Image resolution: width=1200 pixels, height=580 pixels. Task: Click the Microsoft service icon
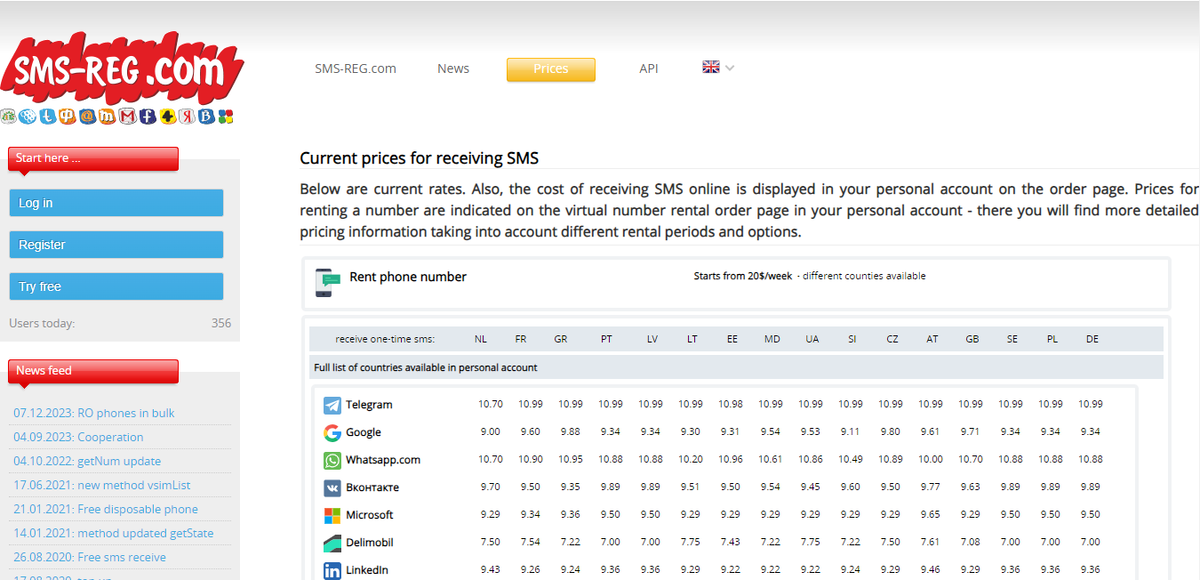332,515
